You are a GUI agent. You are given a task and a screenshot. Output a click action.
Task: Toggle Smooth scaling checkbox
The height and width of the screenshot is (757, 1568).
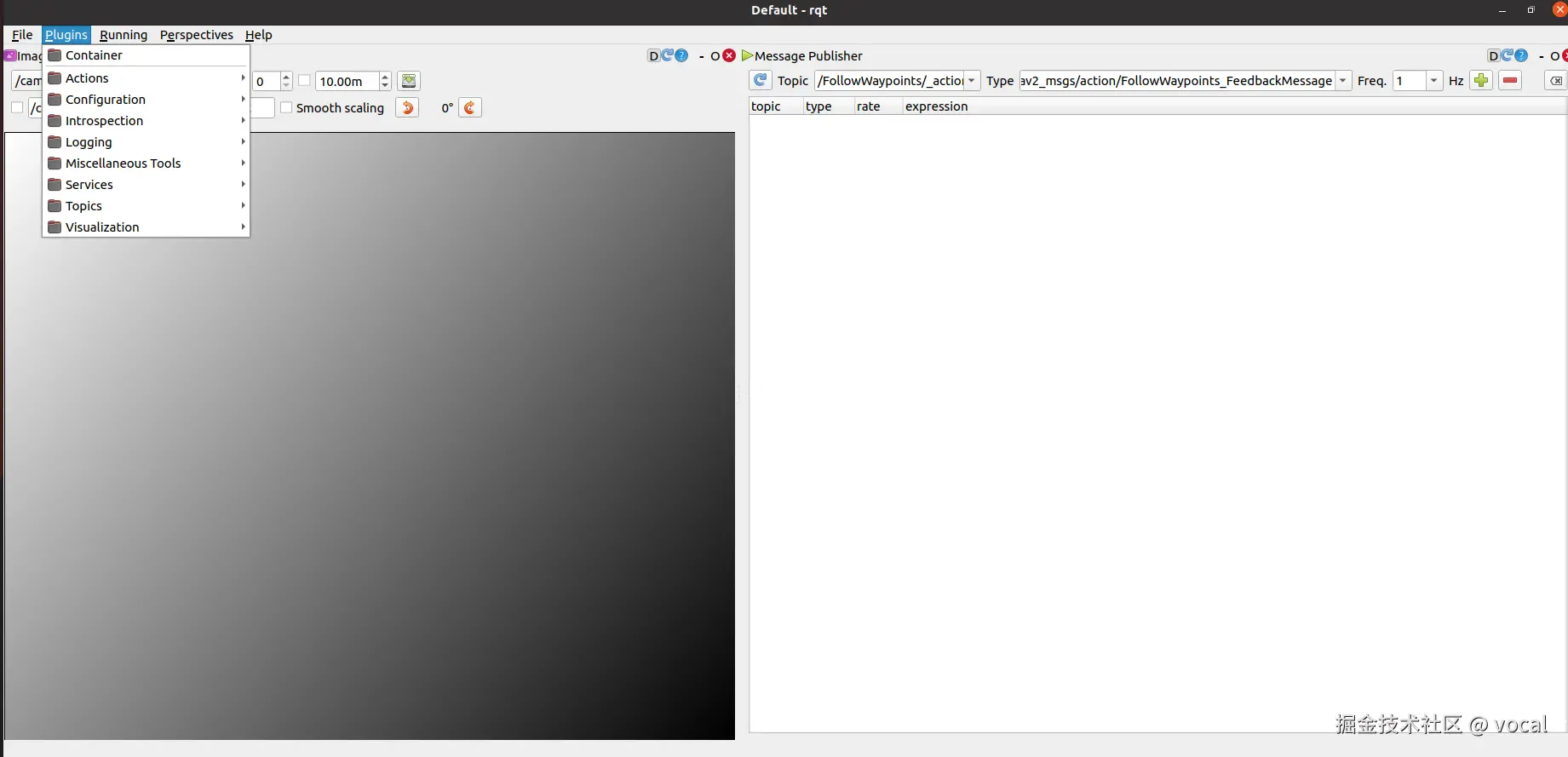point(286,107)
